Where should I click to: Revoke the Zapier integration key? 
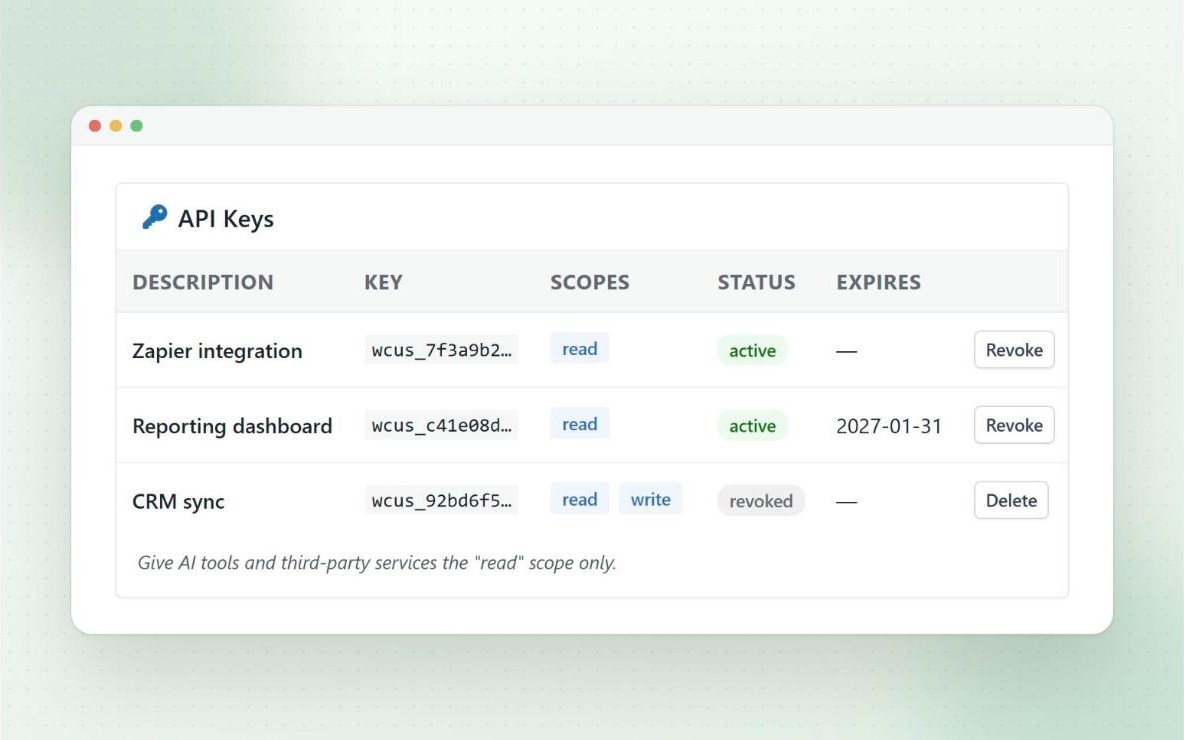point(1014,350)
